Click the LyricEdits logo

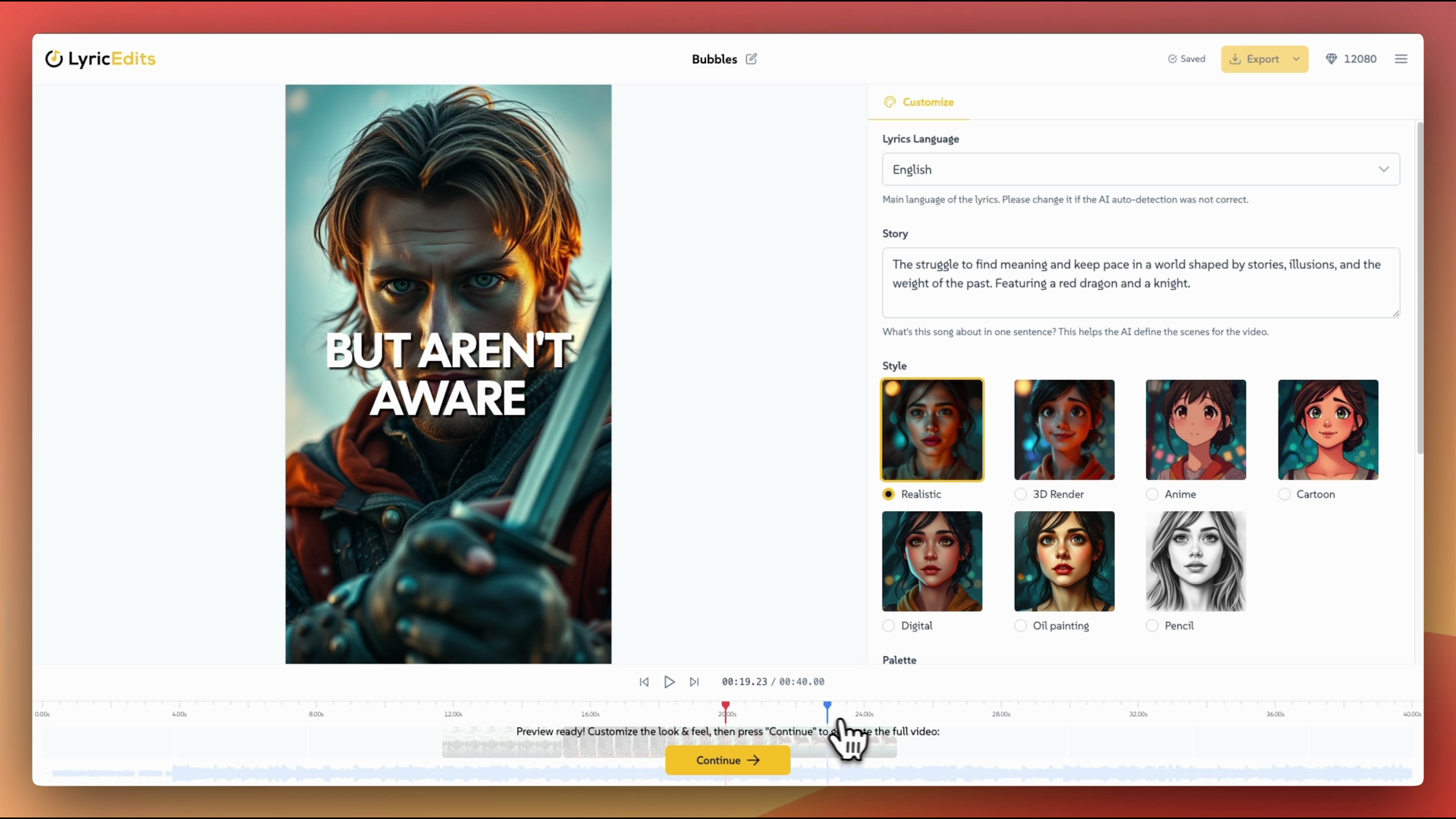[x=100, y=59]
